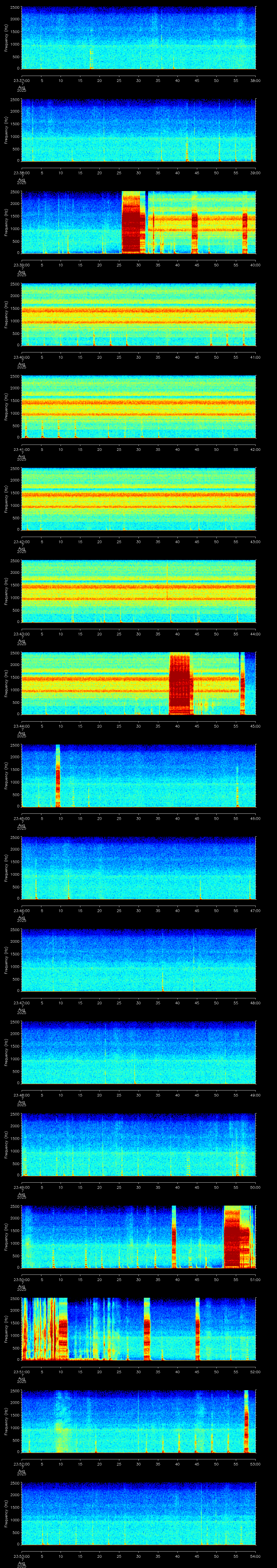
Task: Click the 23:44:00 time axis label
Action: tap(21, 726)
